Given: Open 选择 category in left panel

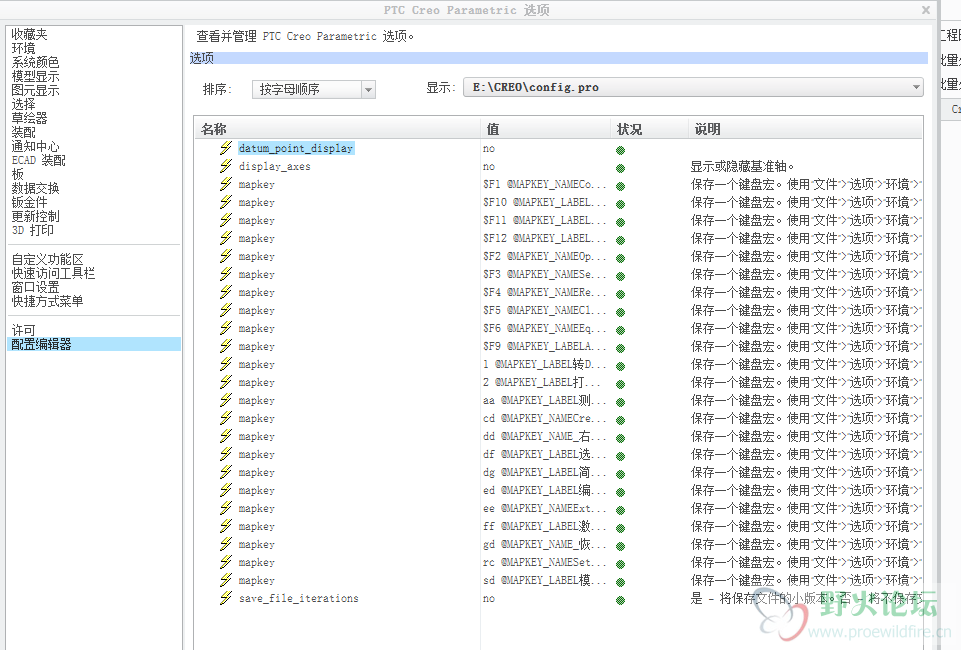Looking at the screenshot, I should (23, 104).
